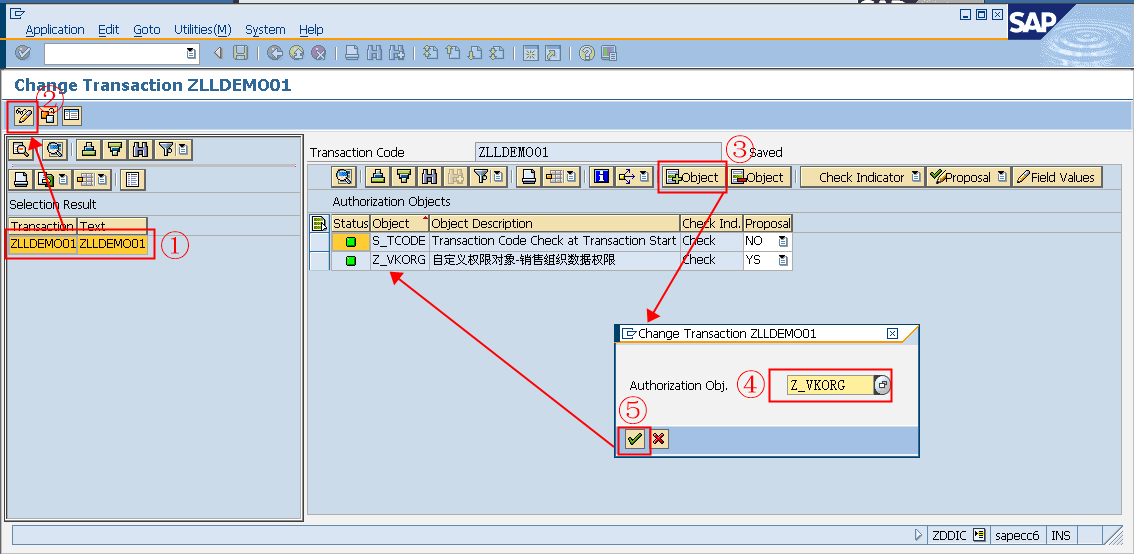Select row selector for S_TCODE row
The image size is (1134, 554).
tap(320, 241)
